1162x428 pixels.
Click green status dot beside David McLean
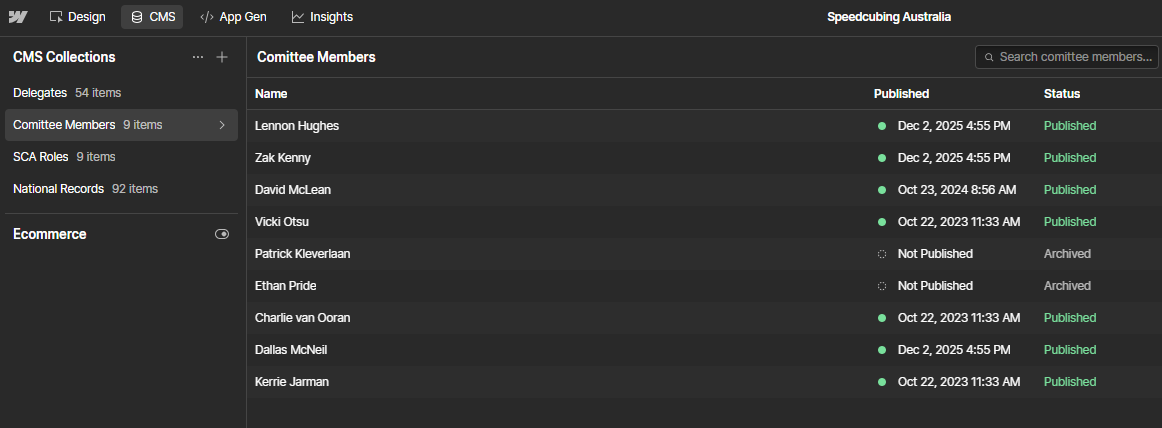click(882, 190)
